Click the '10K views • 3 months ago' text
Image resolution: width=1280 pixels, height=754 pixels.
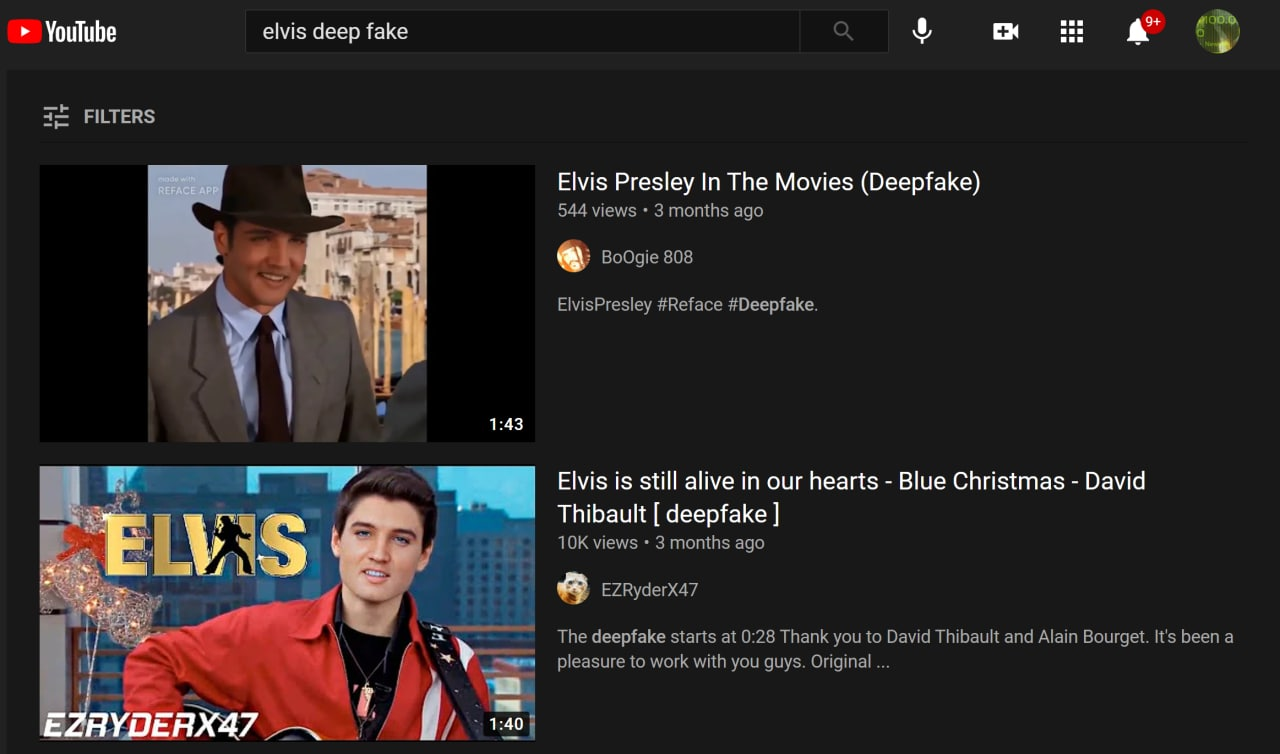[661, 542]
